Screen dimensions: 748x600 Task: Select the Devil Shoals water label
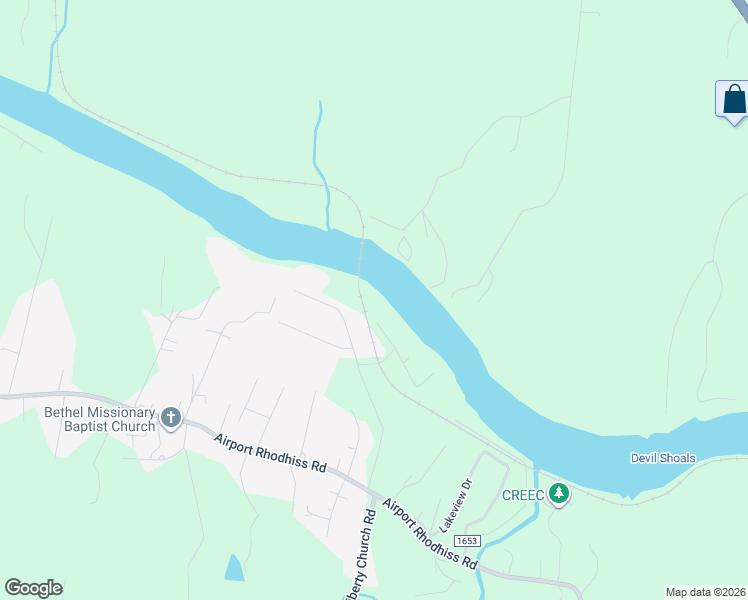pos(663,458)
